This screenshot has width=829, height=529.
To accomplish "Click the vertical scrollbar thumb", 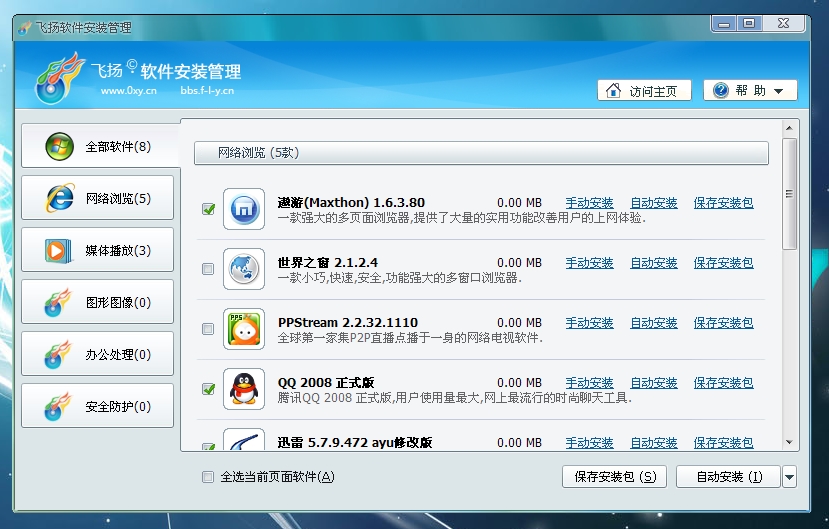I will 789,194.
